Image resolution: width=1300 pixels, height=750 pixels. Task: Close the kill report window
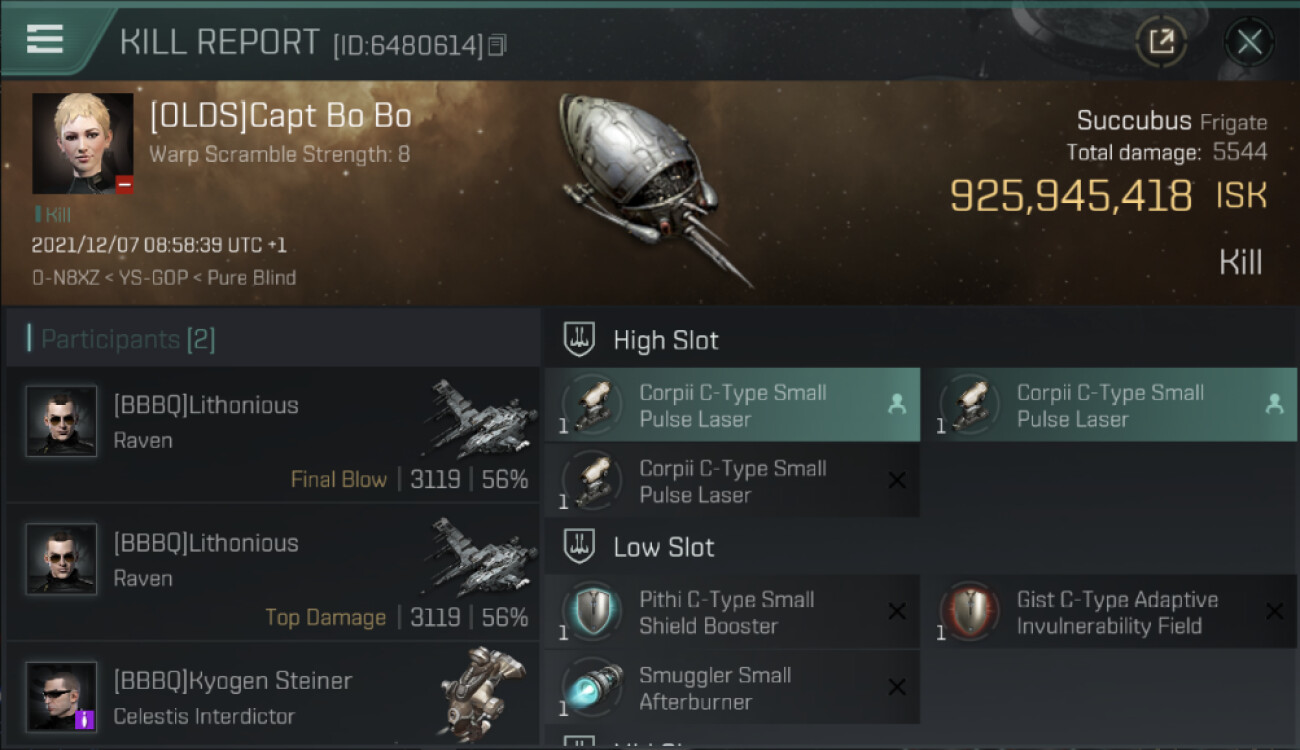[1249, 42]
